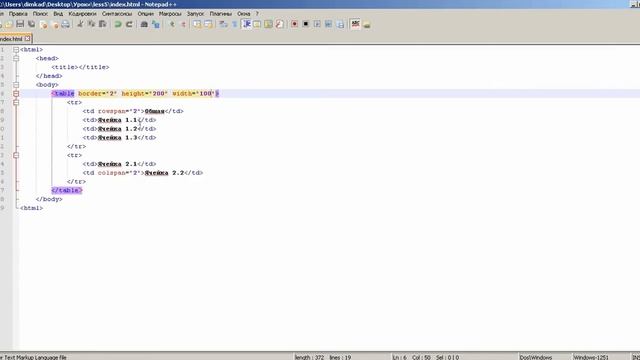Click the Close All toolbar icon
640x360 pixels.
(x=54, y=24)
